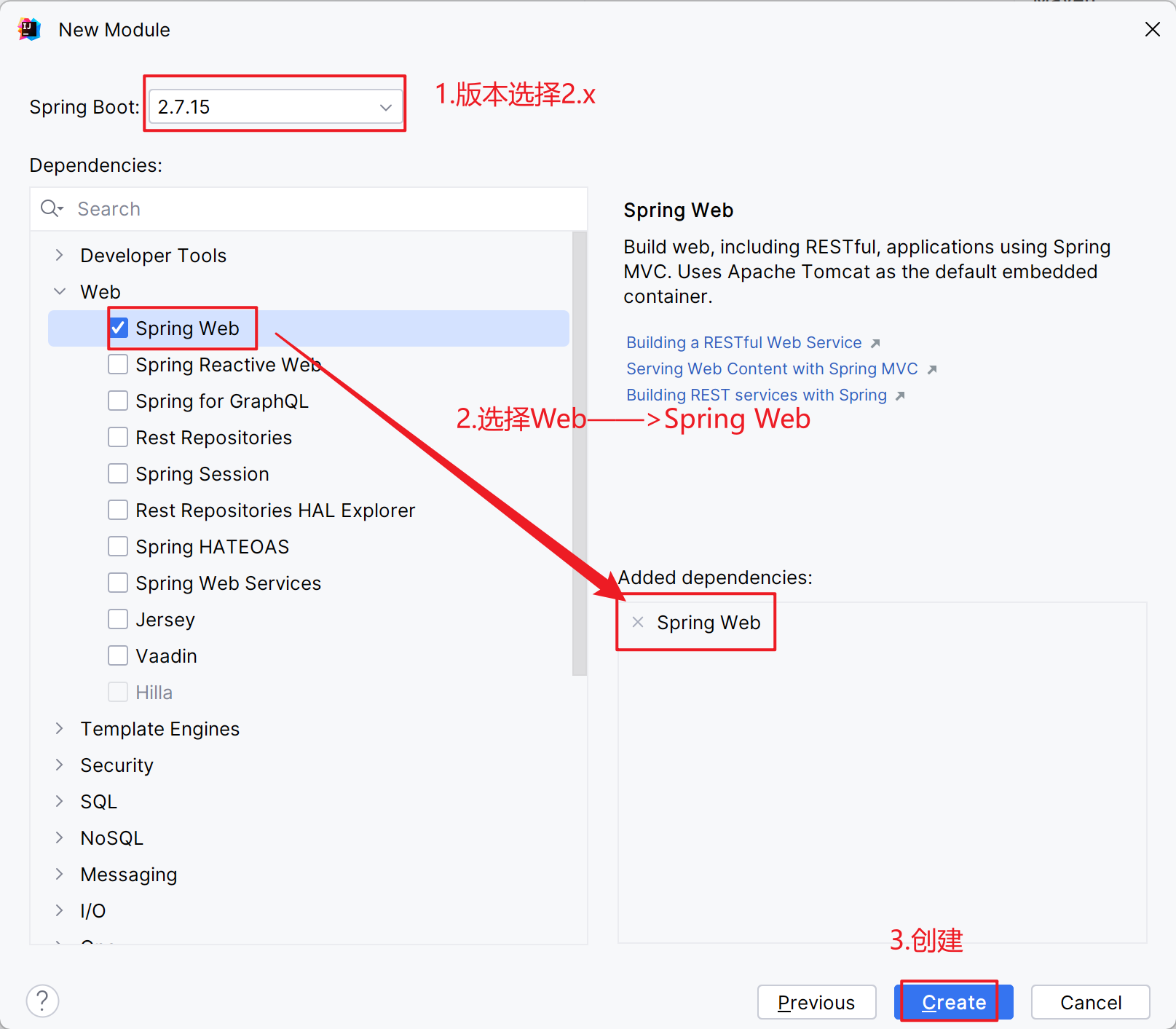Select the Spring HATEOAS checkbox
1176x1029 pixels.
[118, 546]
